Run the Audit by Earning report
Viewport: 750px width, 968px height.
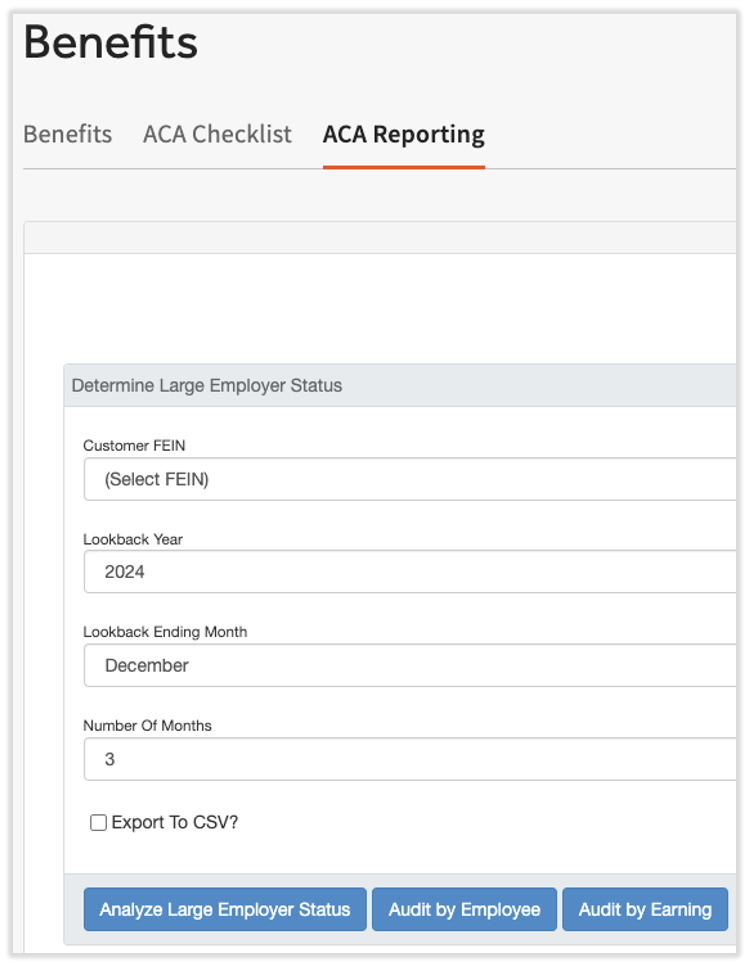coord(645,909)
